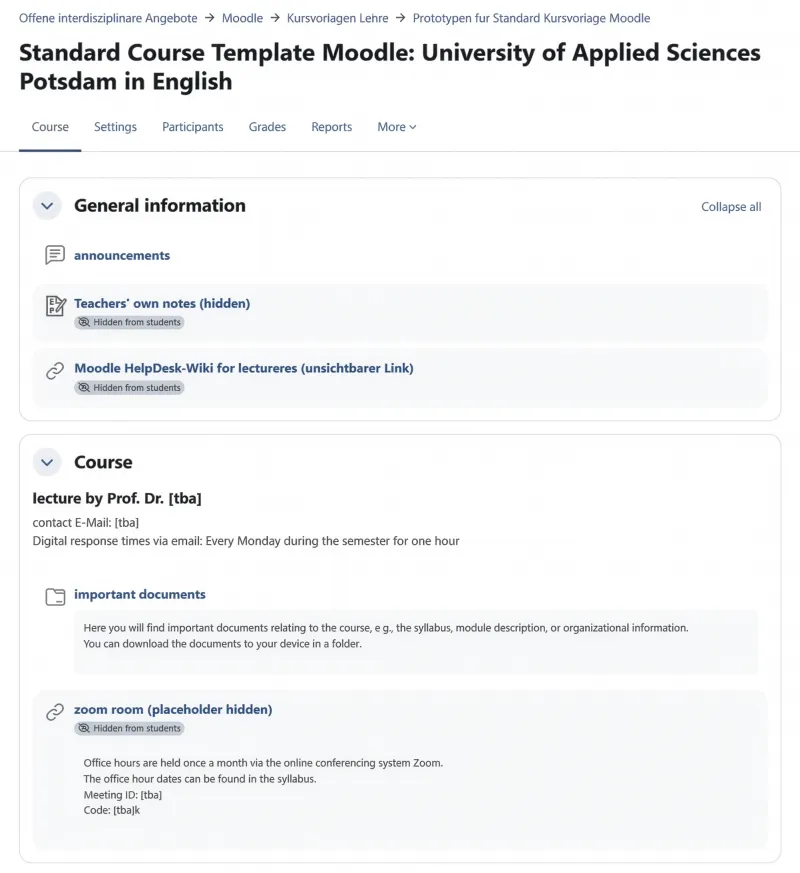Select the Moodle HelpDesk-Wiki URL link icon
The height and width of the screenshot is (873, 800).
(x=55, y=369)
